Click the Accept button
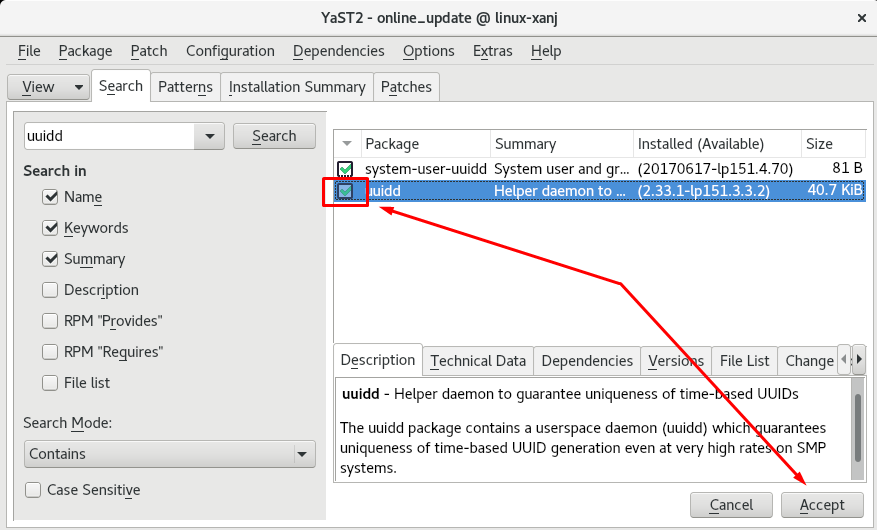This screenshot has width=877, height=530. coord(822,505)
